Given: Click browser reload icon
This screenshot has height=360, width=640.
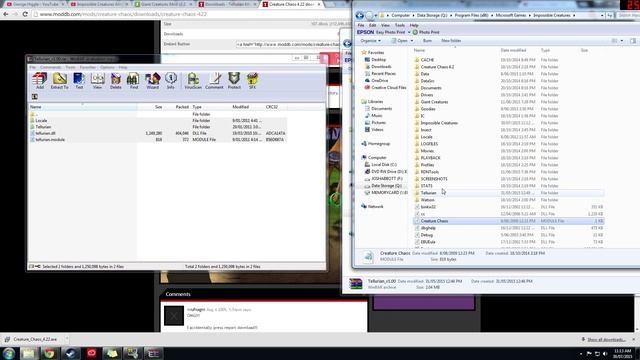Looking at the screenshot, I should [x=25, y=14].
